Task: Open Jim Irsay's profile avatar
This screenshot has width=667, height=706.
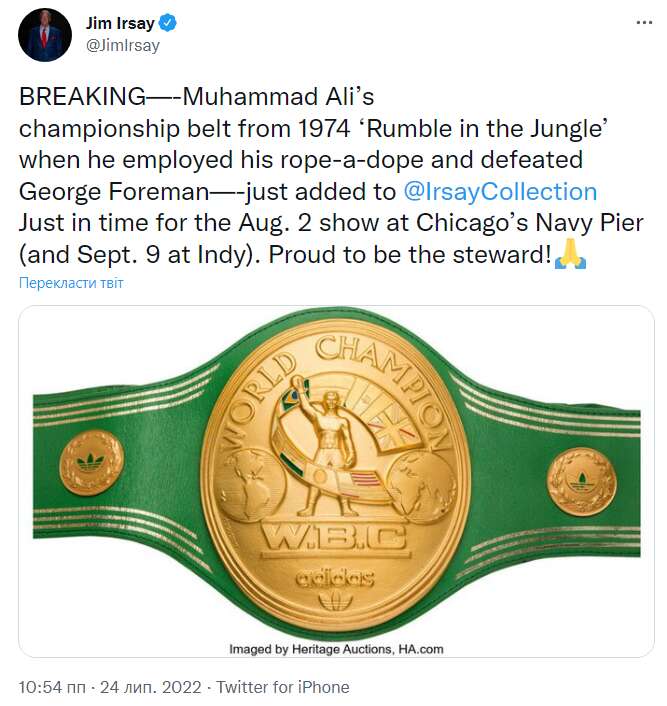Action: (45, 35)
